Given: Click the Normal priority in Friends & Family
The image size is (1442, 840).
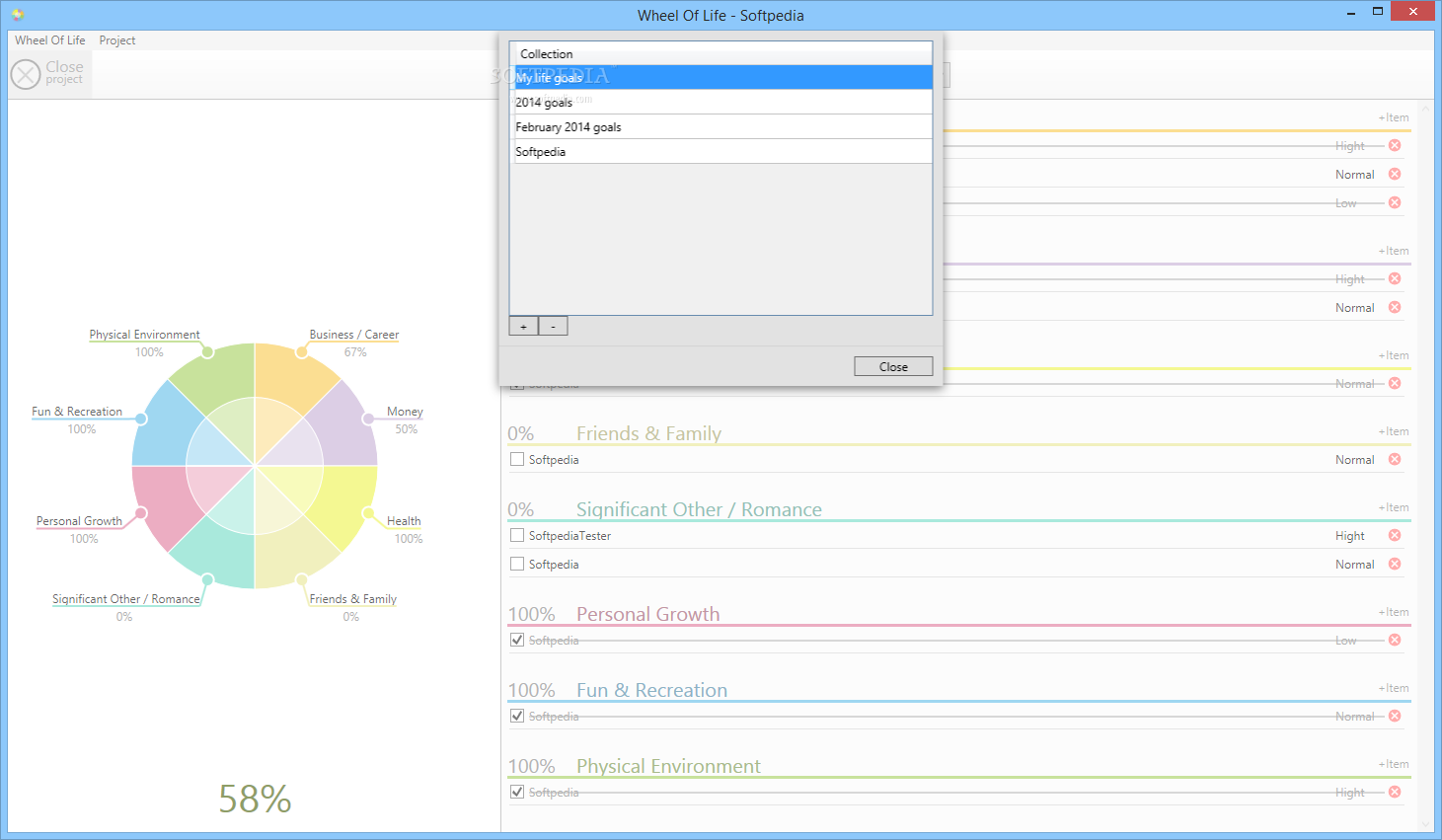Looking at the screenshot, I should click(1354, 460).
